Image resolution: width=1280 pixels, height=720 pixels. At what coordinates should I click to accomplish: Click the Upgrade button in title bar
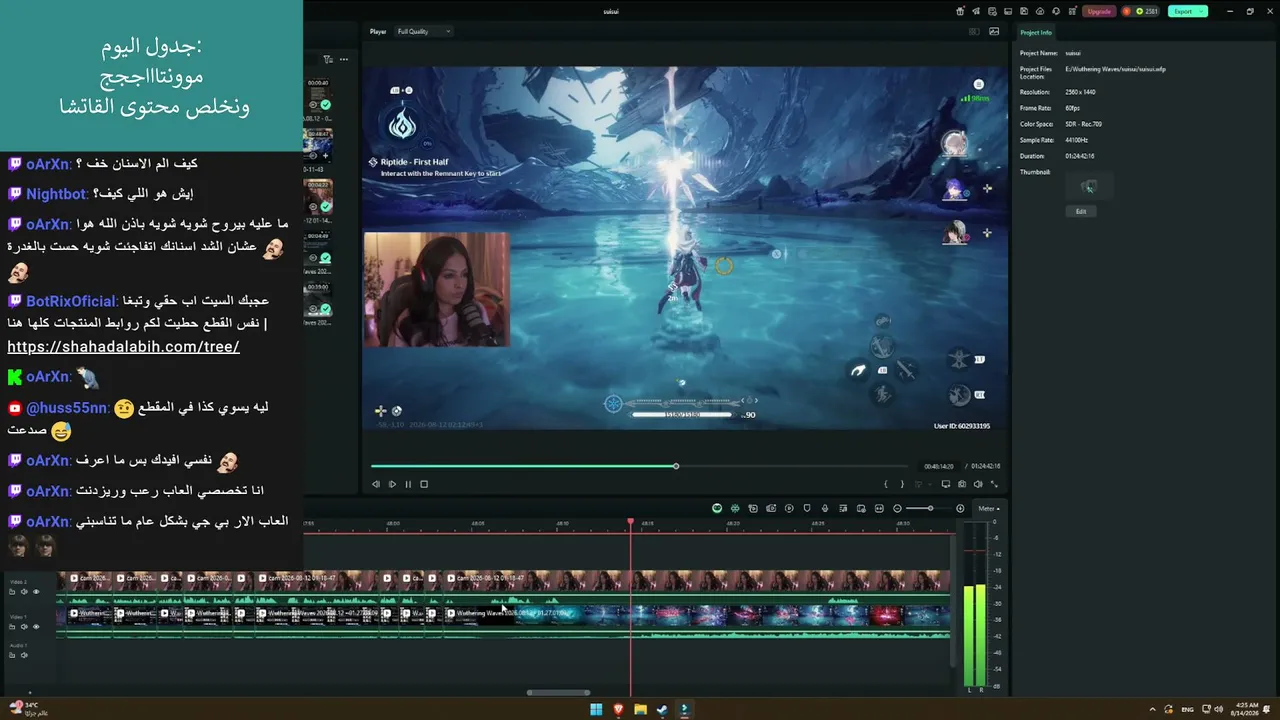pos(1099,11)
